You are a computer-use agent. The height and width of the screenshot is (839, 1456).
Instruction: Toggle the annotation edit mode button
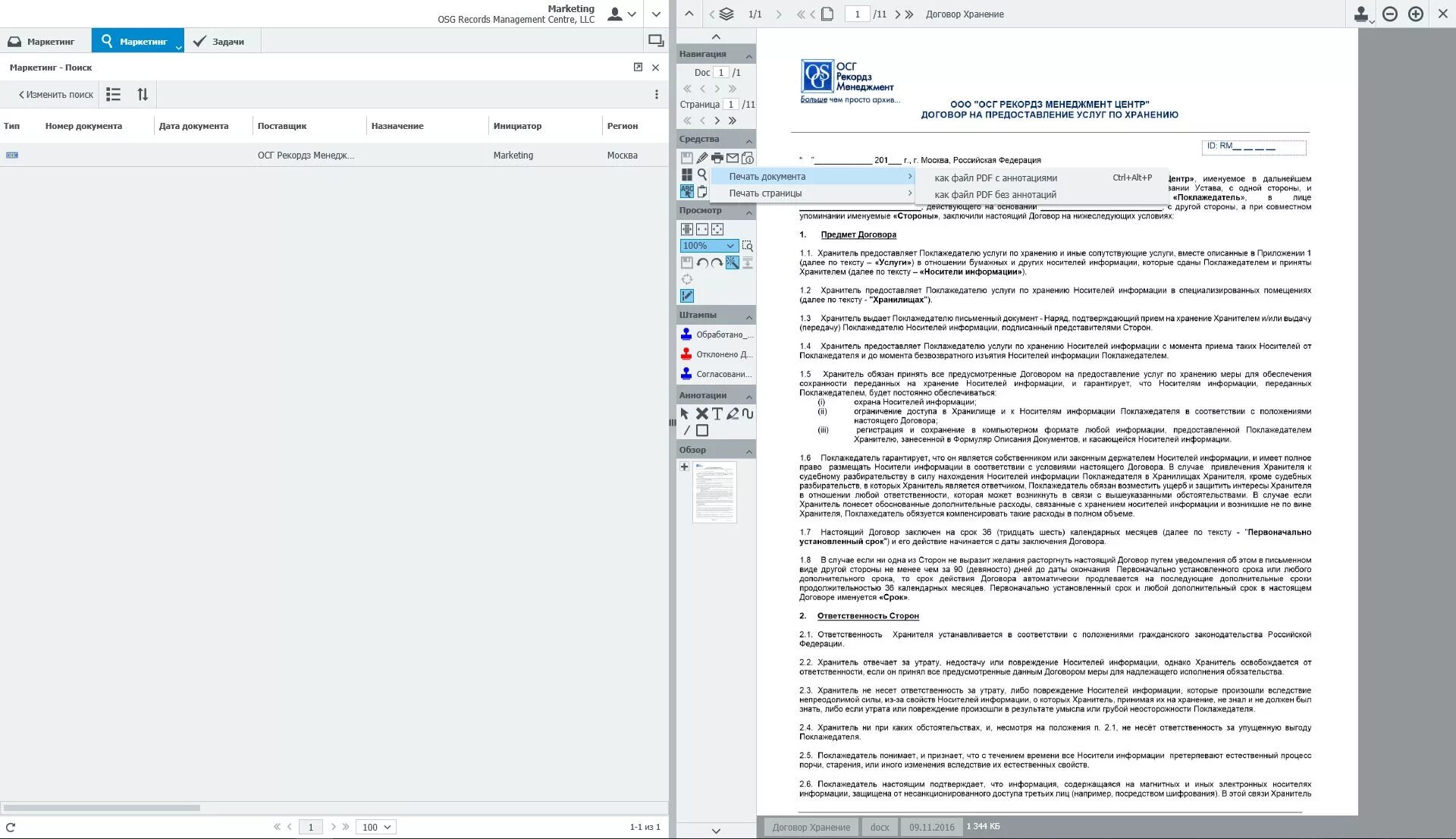687,296
